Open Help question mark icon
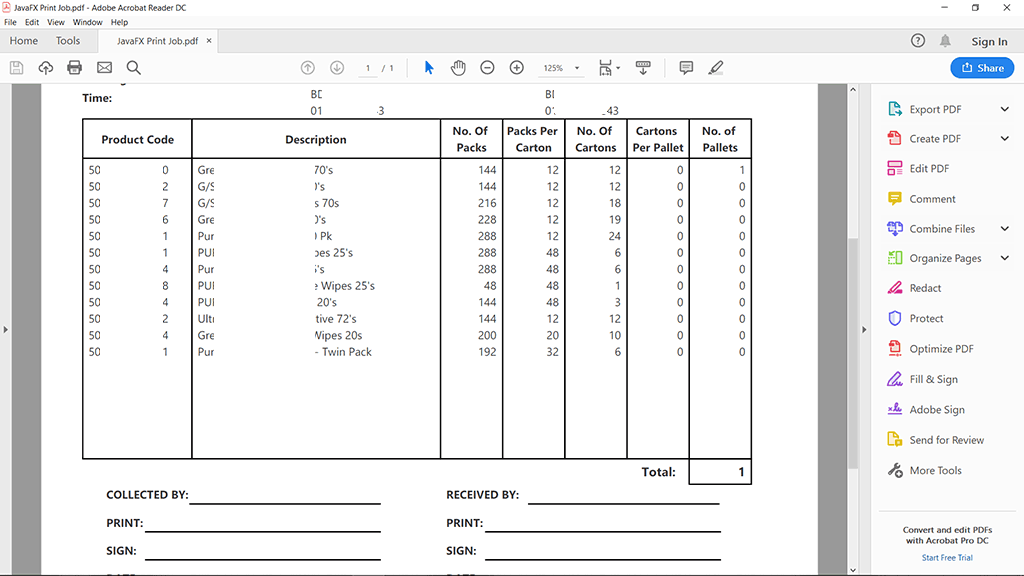Screen dimensions: 1024x576 click(x=918, y=40)
